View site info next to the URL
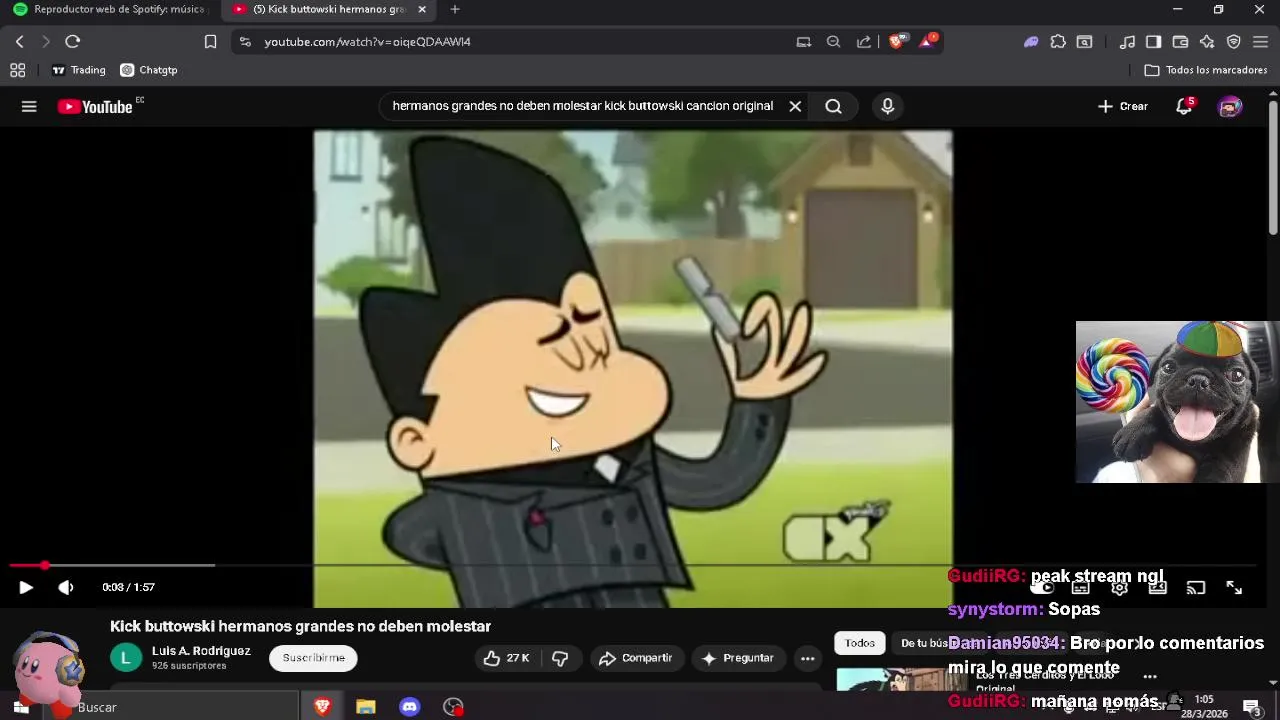Viewport: 1280px width, 720px height. tap(245, 41)
